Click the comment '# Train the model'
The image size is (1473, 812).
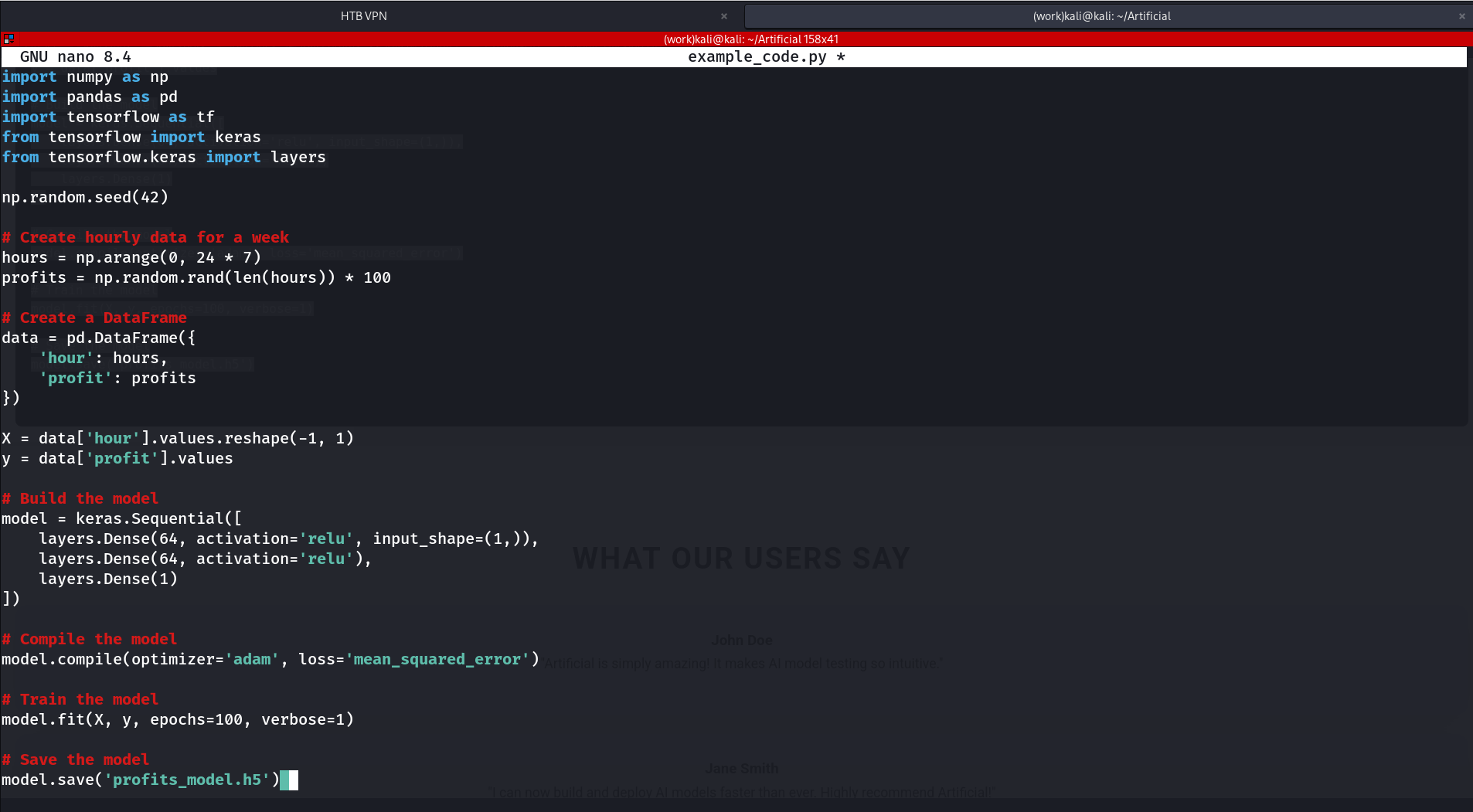(80, 699)
